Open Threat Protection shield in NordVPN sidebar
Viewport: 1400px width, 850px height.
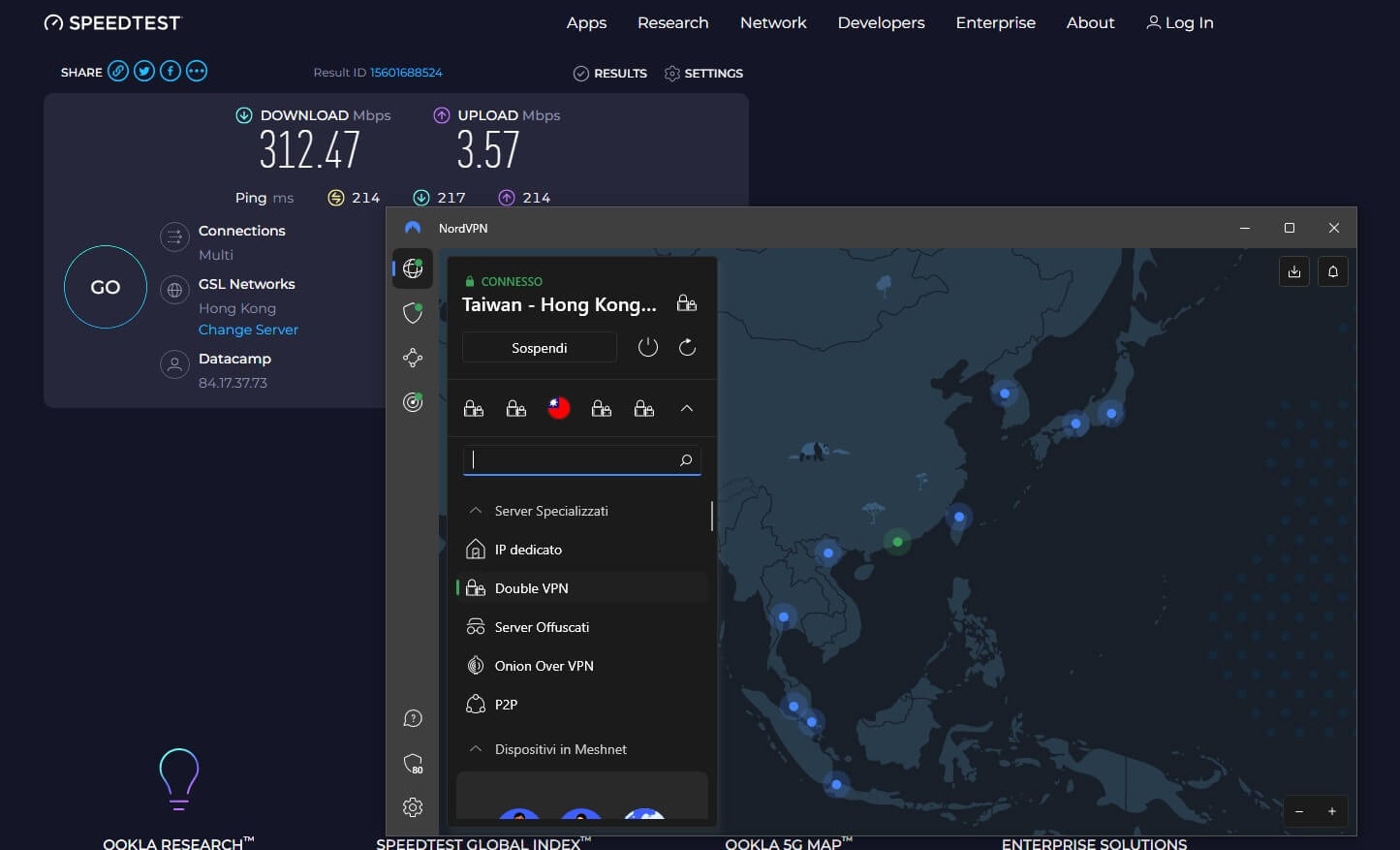(413, 312)
